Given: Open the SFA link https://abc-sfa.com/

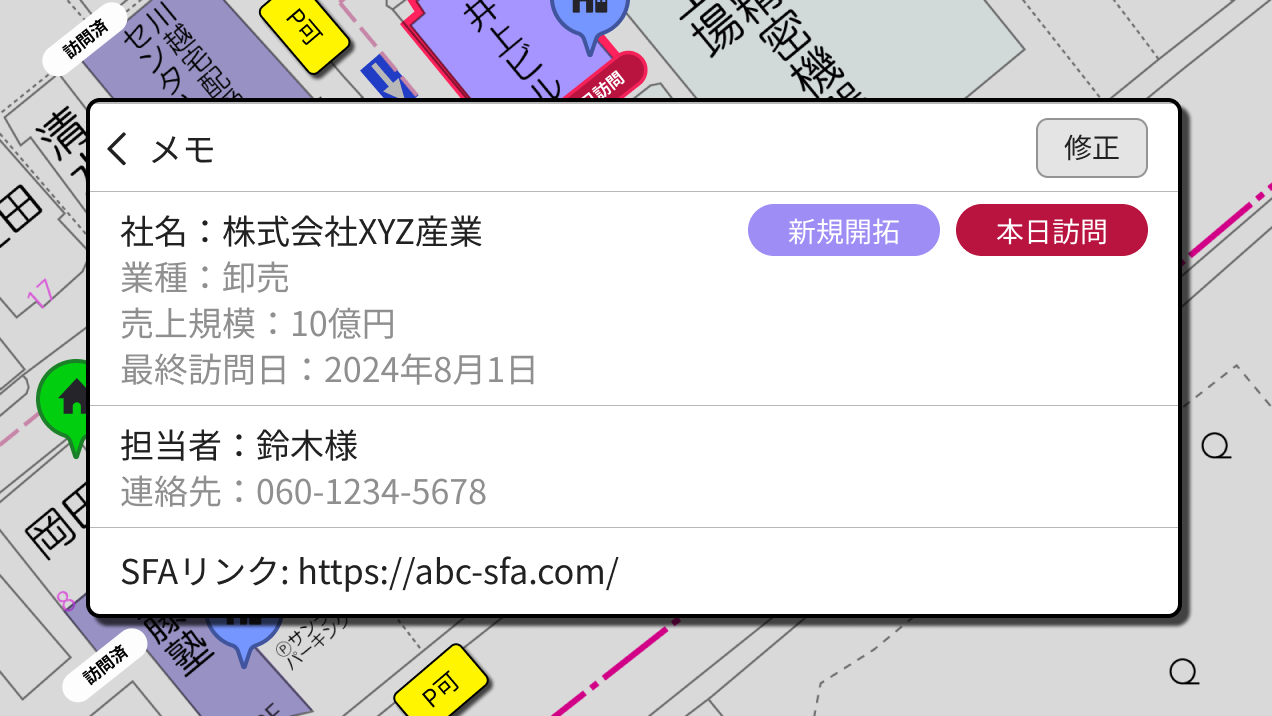Looking at the screenshot, I should coord(458,571).
